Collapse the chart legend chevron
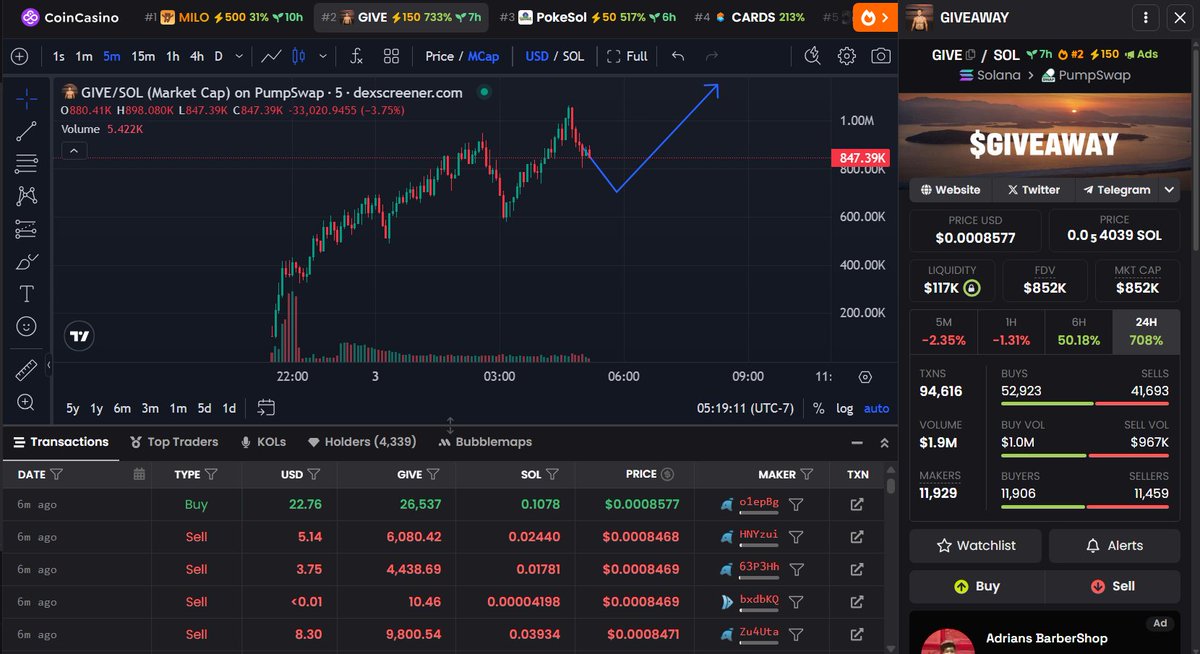This screenshot has width=1200, height=654. (72, 151)
